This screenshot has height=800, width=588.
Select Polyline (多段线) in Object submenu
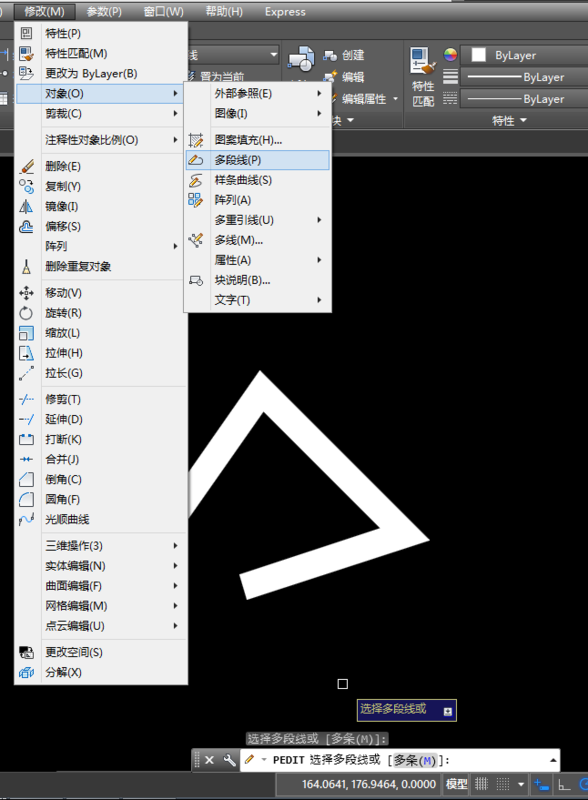(x=257, y=160)
